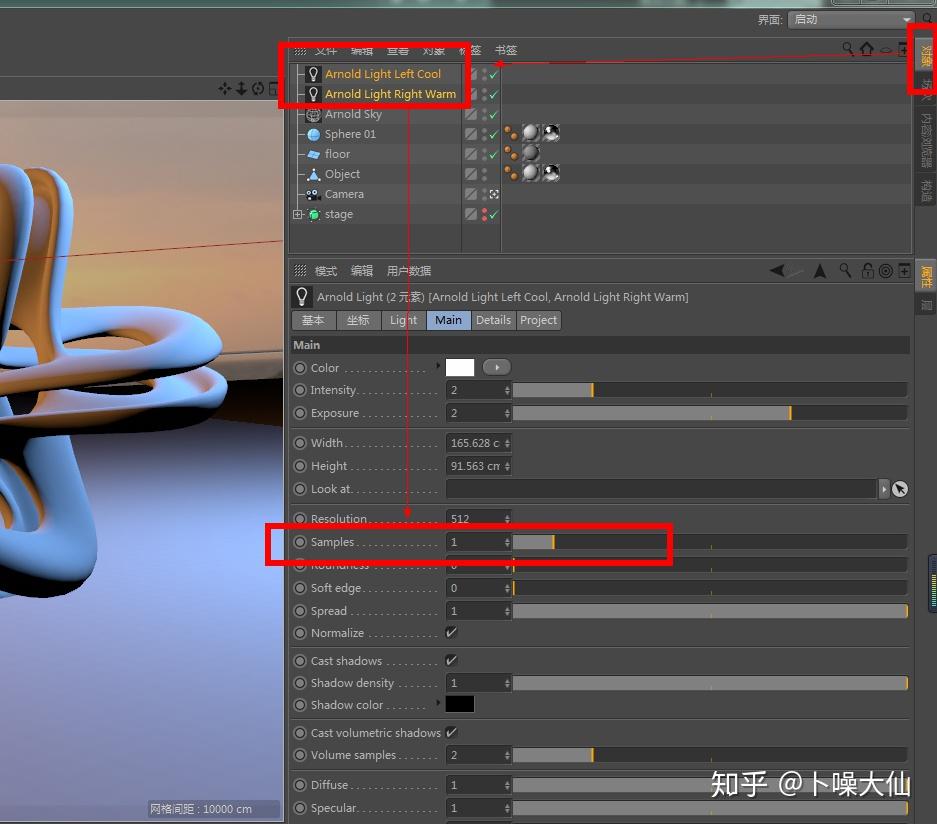Click the magnifier search icon in attribute manager
Image resolution: width=937 pixels, height=824 pixels.
[x=845, y=270]
